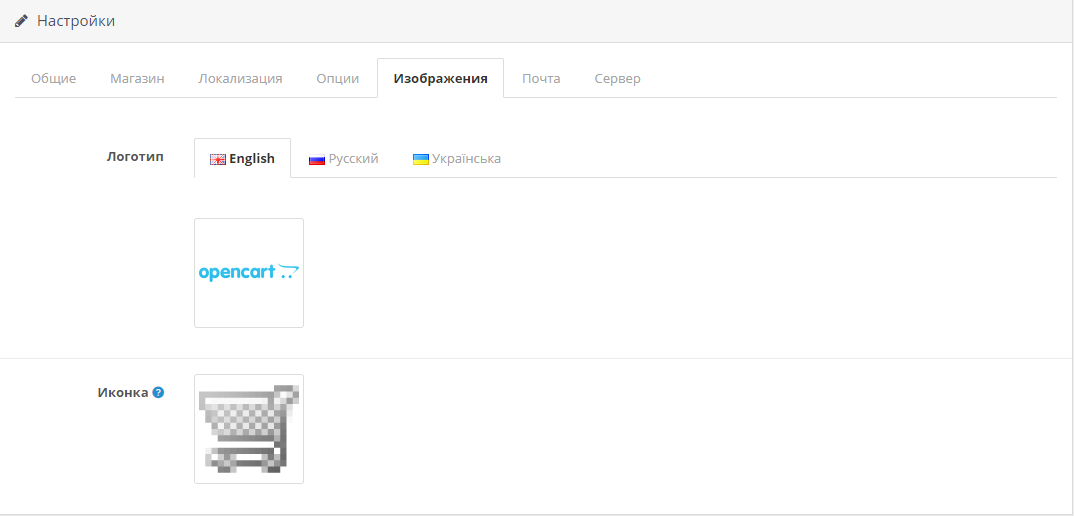Switch to the Сервер tab

(x=617, y=78)
